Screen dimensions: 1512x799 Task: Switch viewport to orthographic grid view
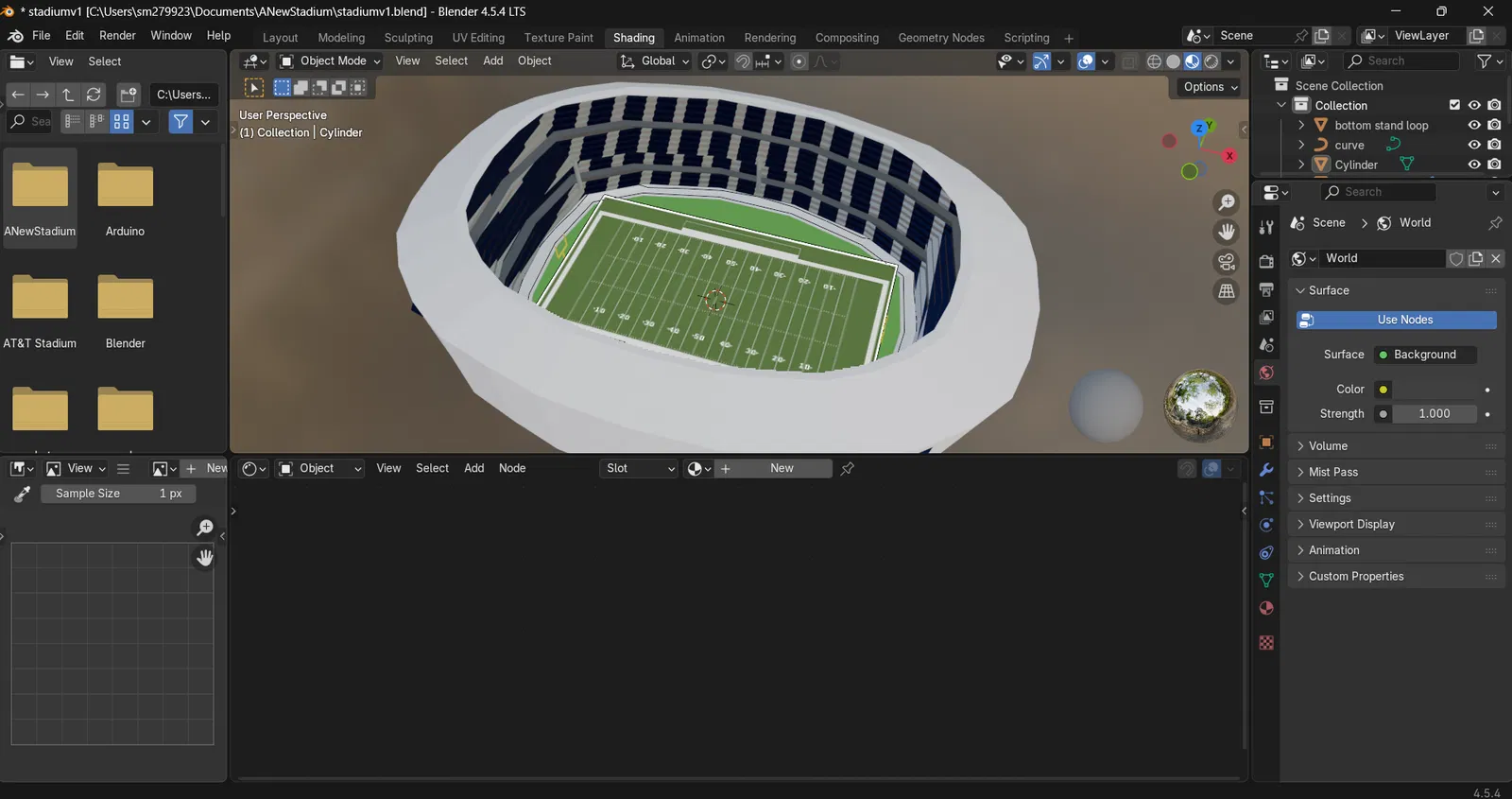coord(1227,291)
